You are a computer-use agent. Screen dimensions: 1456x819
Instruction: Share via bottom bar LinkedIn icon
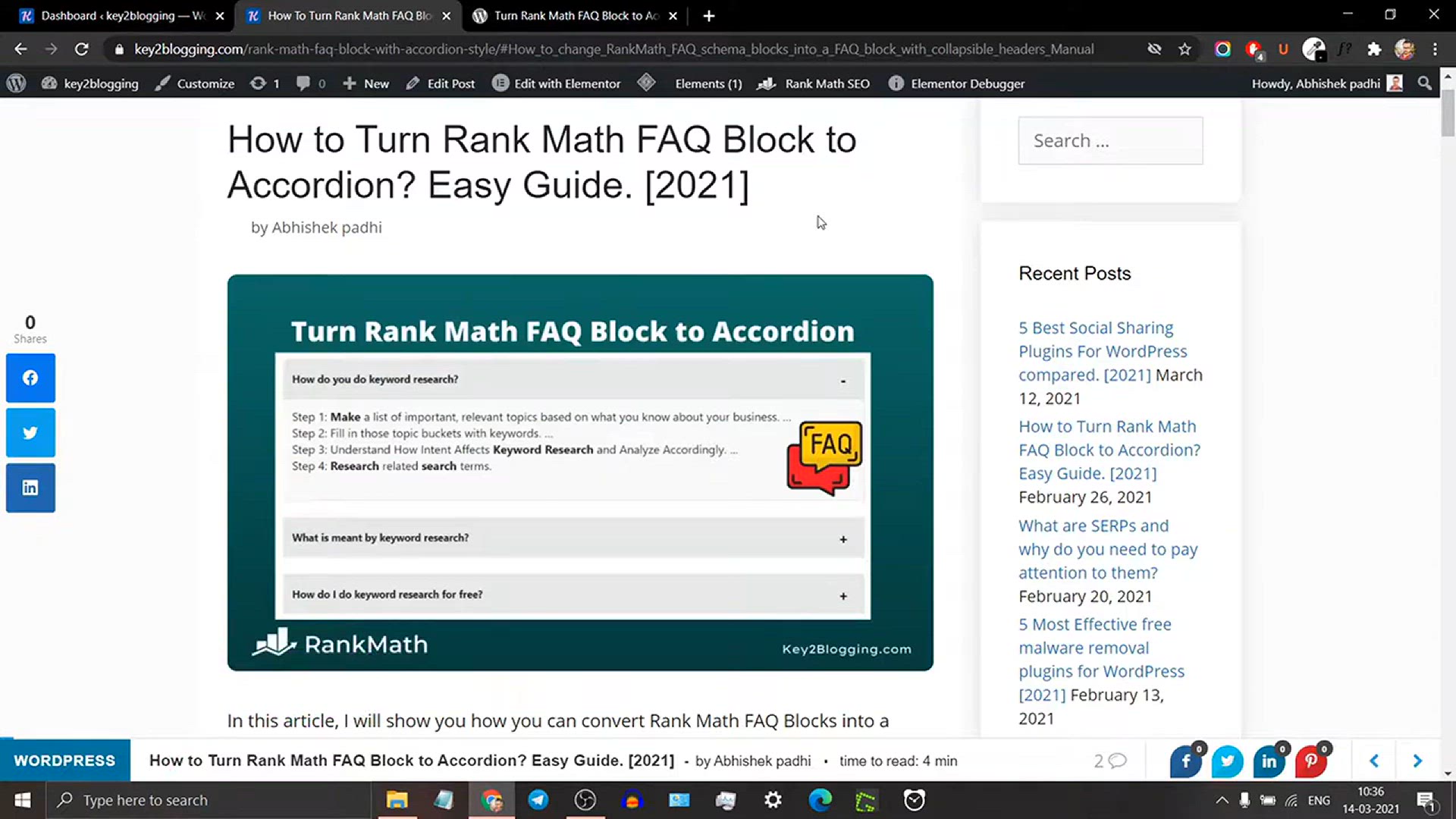click(x=1269, y=761)
